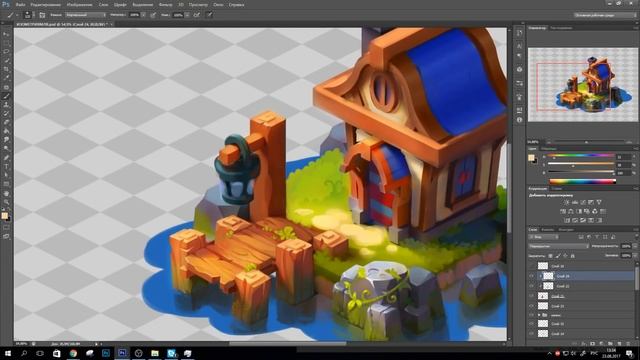Toggle pressure for size button
This screenshot has width=640, height=360.
(x=209, y=15)
